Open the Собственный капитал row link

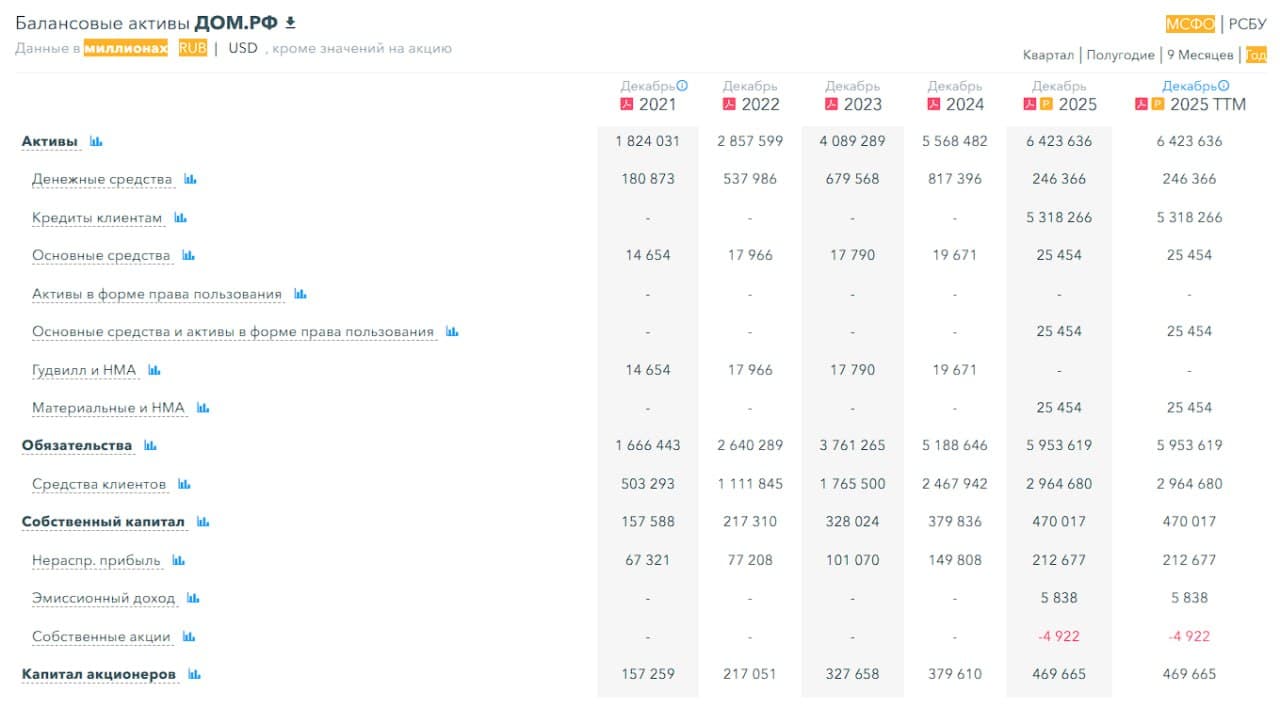pos(103,522)
